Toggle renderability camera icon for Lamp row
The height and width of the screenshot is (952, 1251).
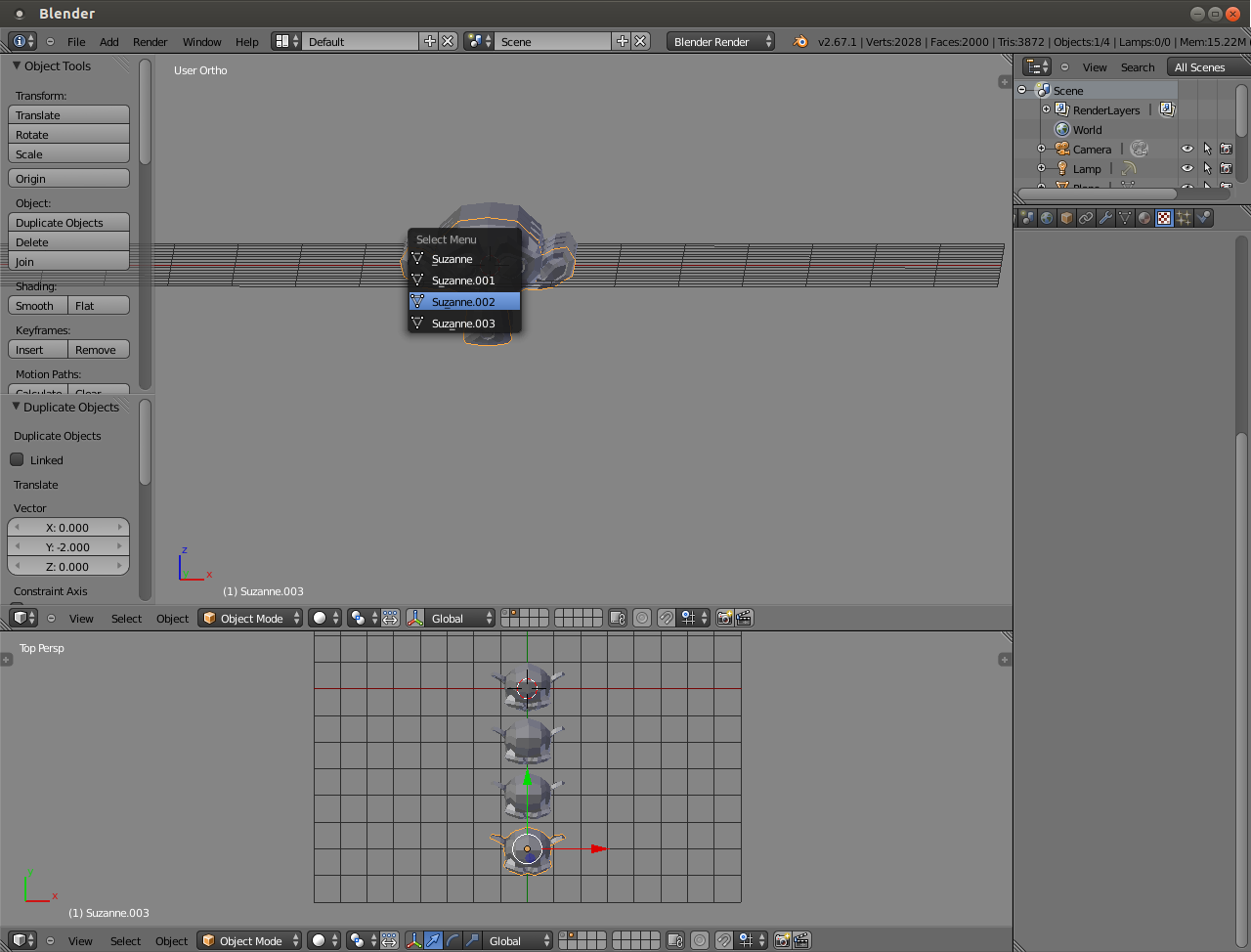click(x=1227, y=168)
